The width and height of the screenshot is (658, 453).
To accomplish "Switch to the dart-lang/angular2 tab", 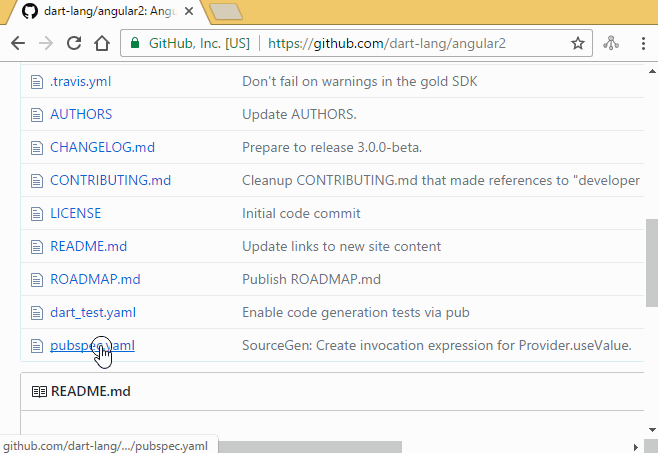I will click(x=108, y=11).
